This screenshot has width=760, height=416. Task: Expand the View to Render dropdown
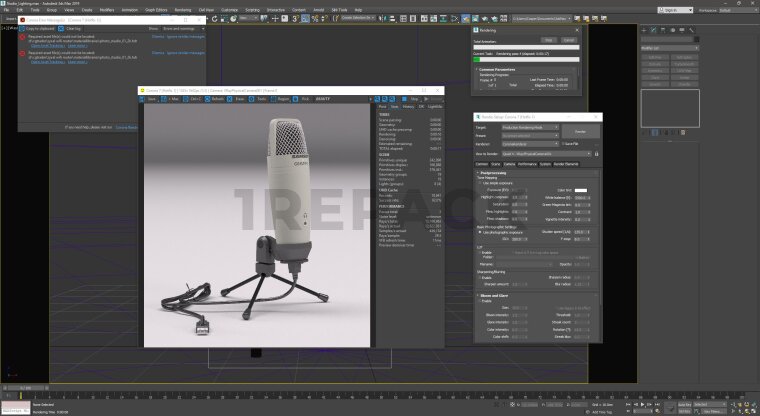(542, 154)
